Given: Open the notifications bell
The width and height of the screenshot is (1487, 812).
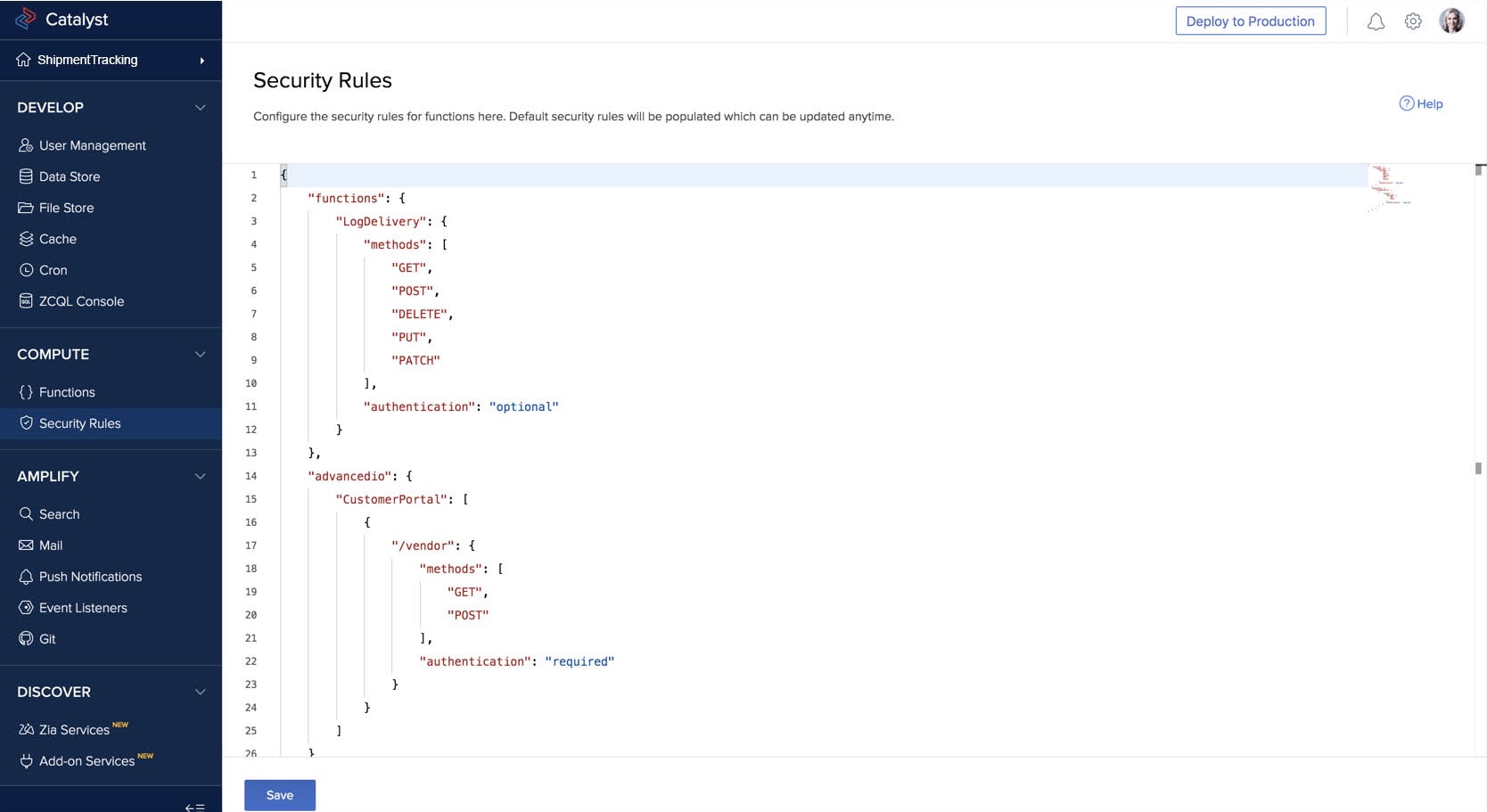Looking at the screenshot, I should pos(1376,21).
